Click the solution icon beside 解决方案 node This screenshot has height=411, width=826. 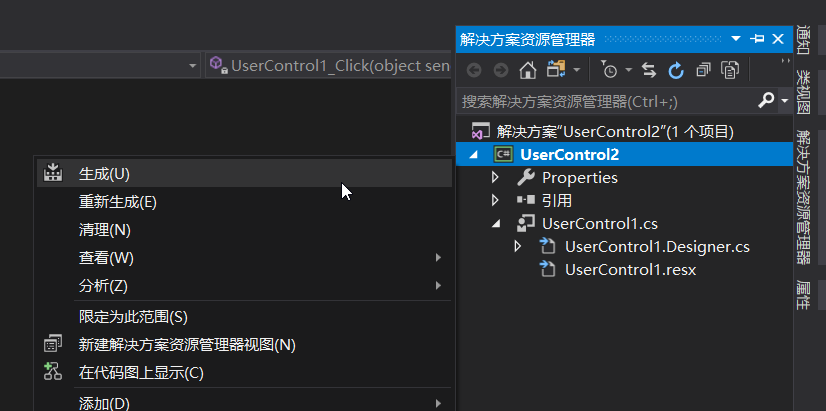point(480,131)
